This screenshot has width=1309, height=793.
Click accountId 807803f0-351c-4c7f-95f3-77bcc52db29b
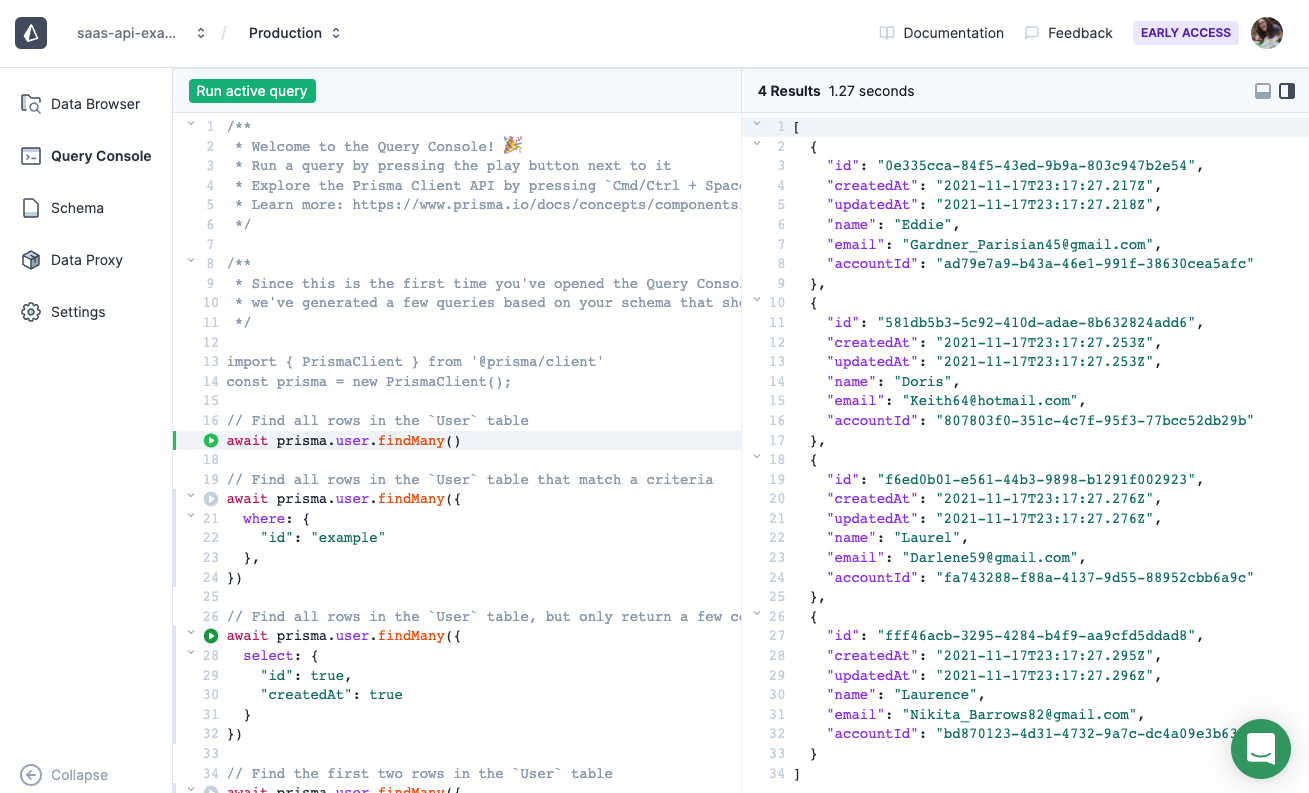[1094, 421]
